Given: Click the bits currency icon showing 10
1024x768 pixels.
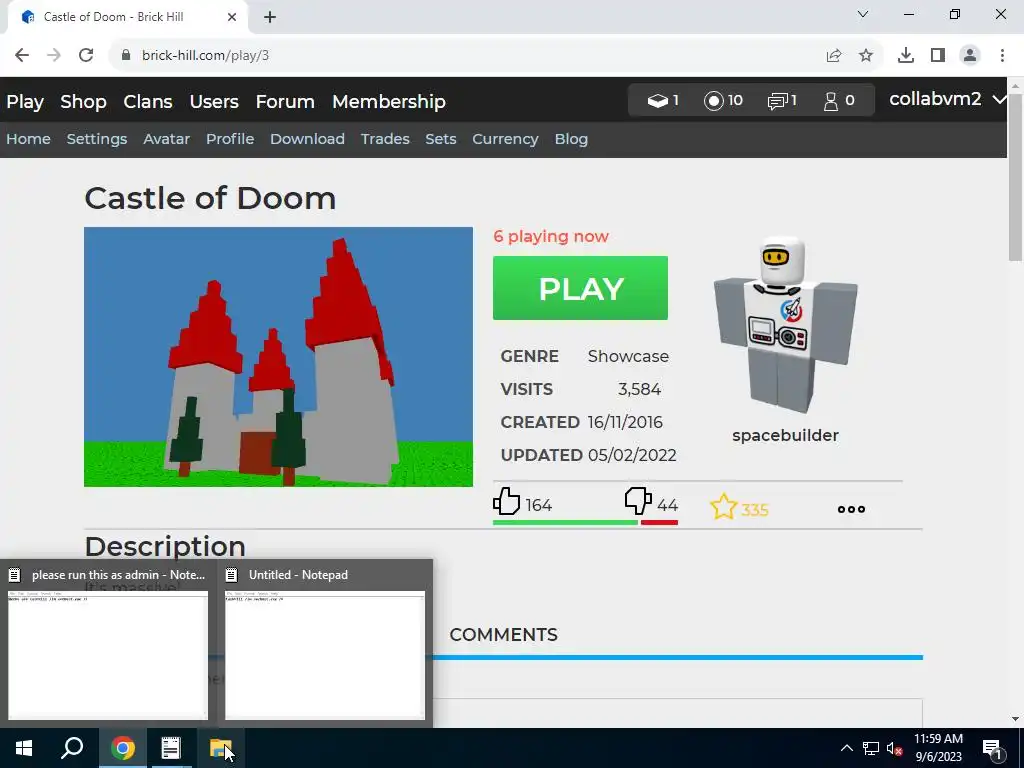Looking at the screenshot, I should (714, 101).
